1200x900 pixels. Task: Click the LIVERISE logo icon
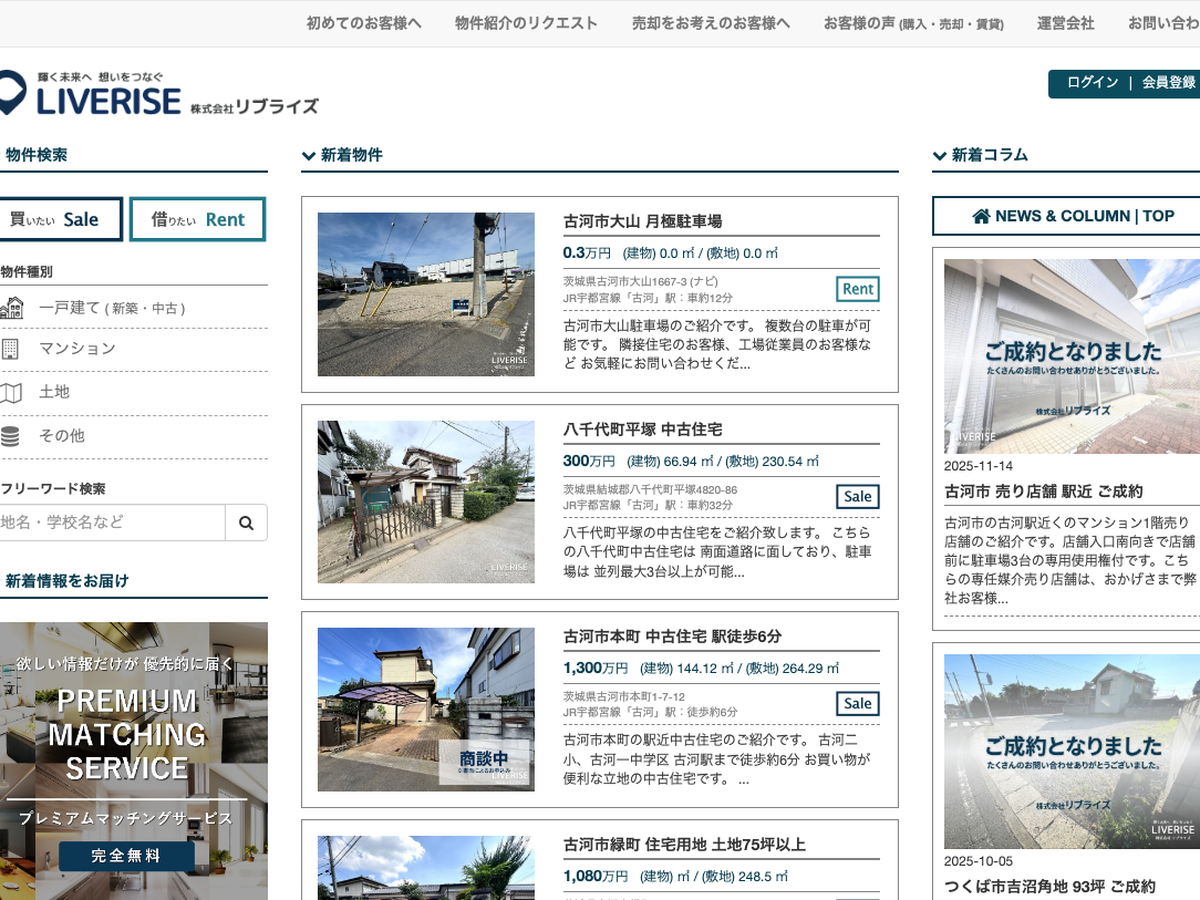tap(12, 92)
